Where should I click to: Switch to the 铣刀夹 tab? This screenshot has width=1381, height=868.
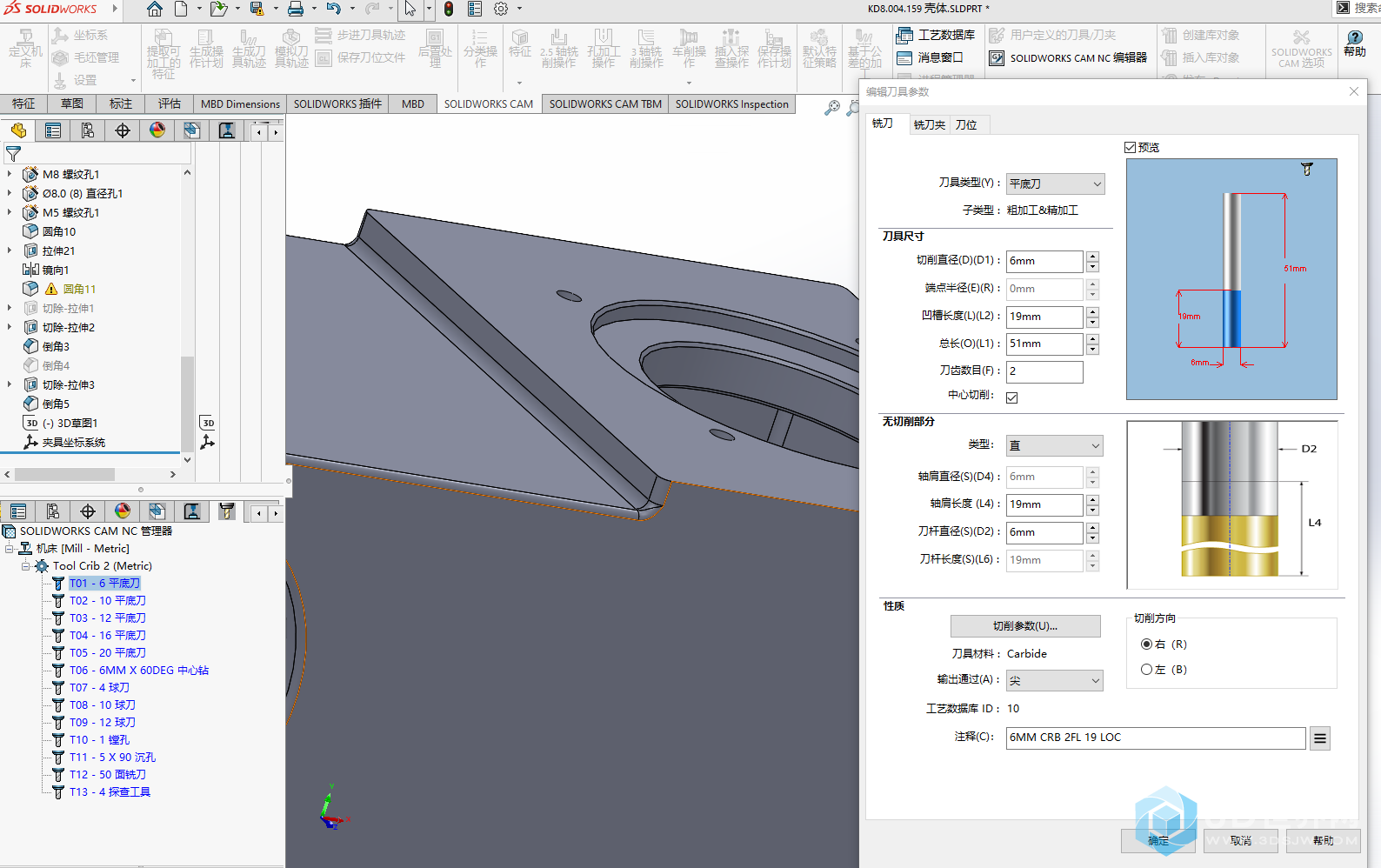tap(929, 124)
